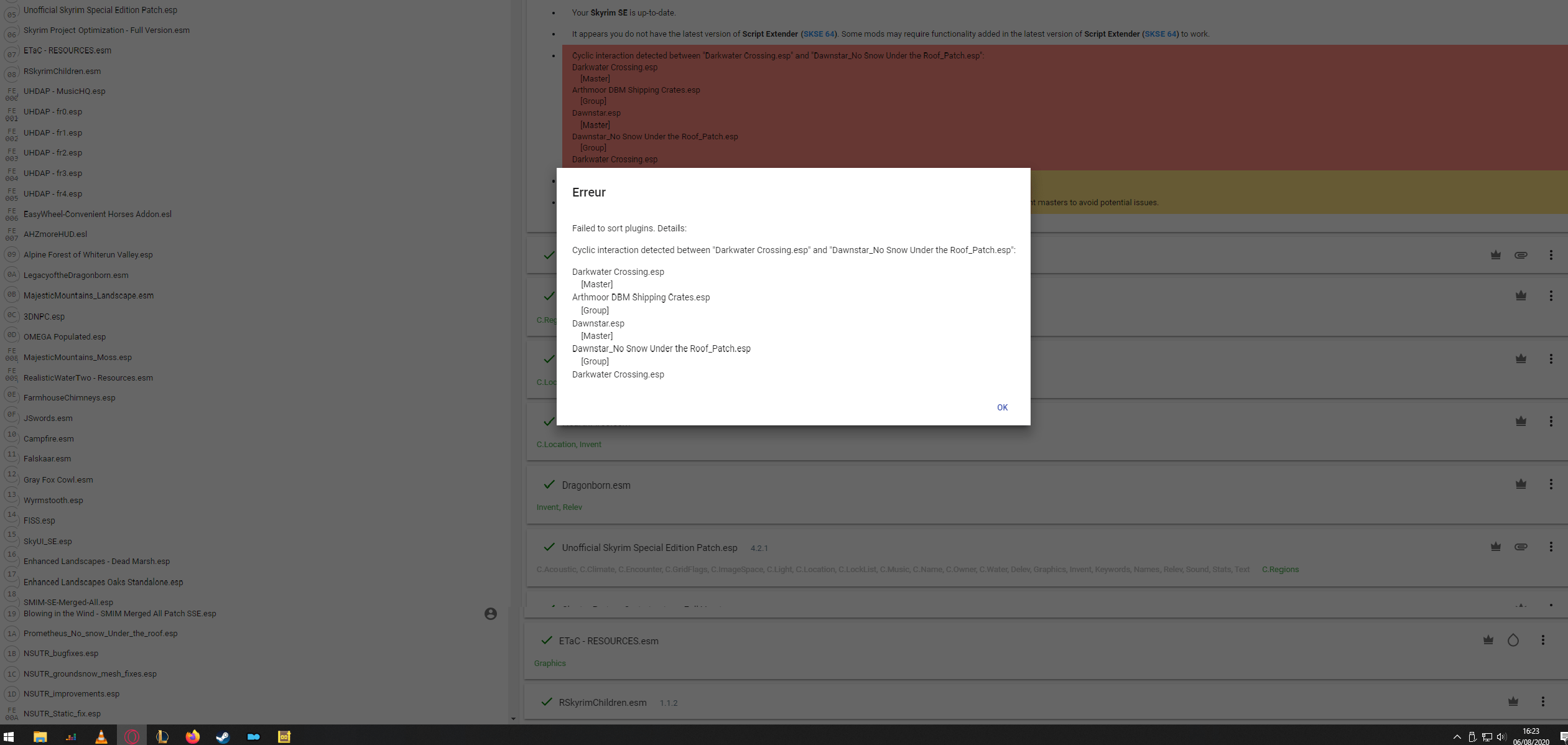Click the sidebar scrollbar down arrow
The image size is (1568, 745).
tap(513, 719)
